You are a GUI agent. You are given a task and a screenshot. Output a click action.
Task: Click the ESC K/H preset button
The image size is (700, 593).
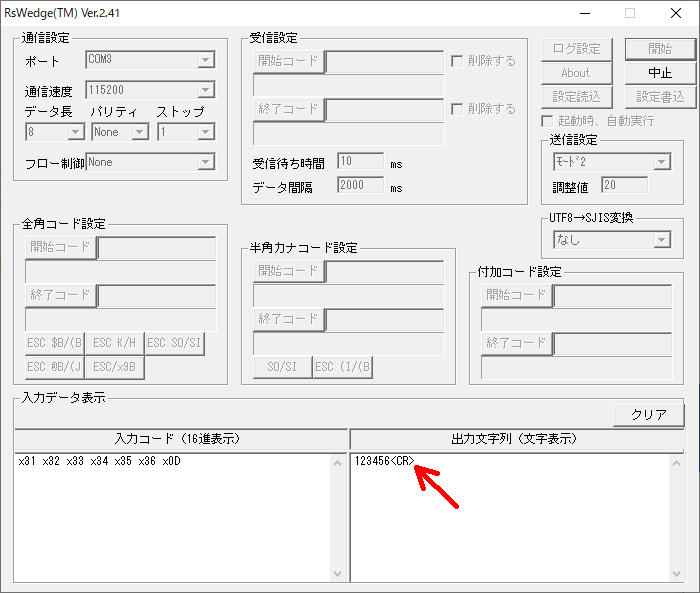[115, 343]
